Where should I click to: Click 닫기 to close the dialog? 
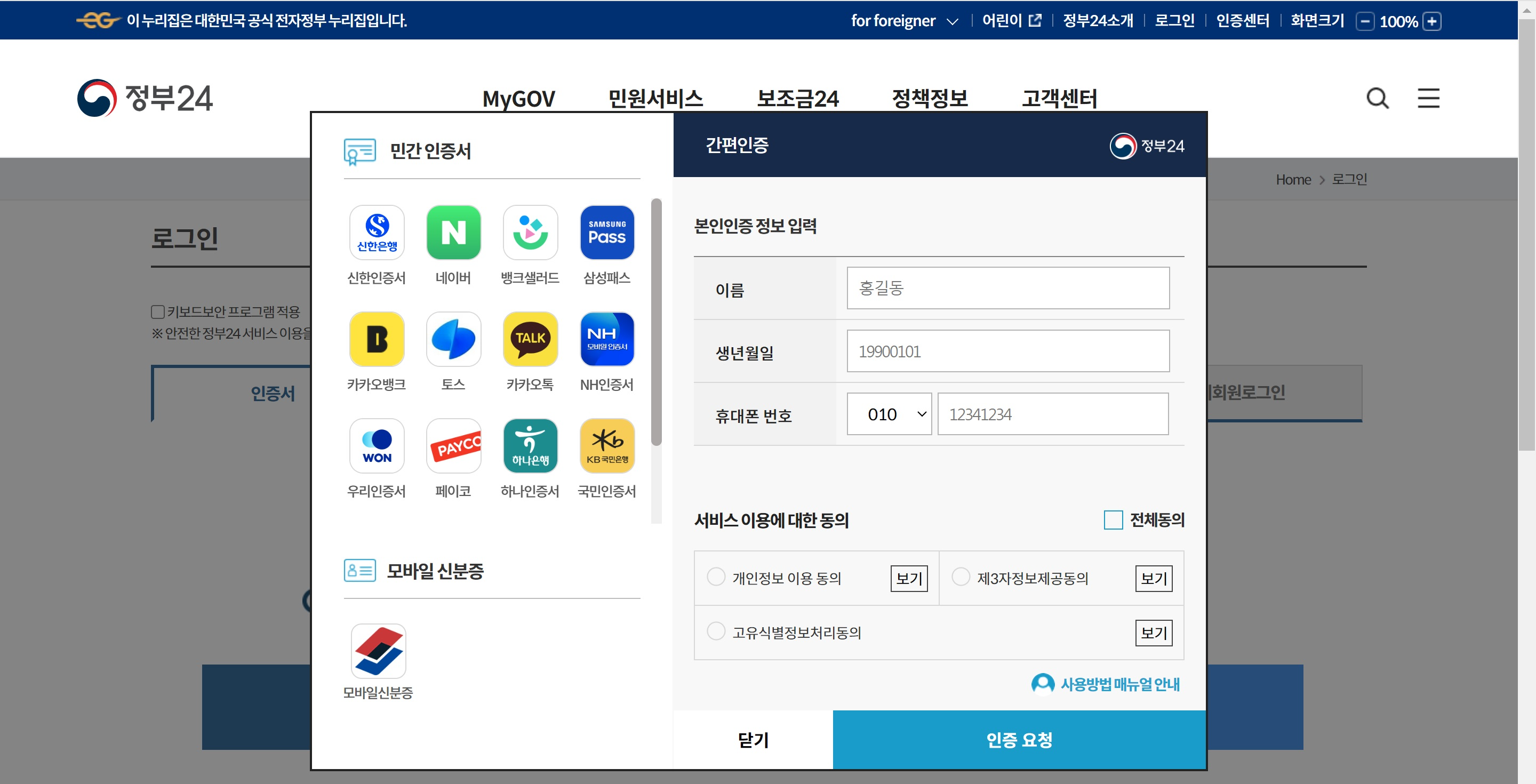point(753,740)
